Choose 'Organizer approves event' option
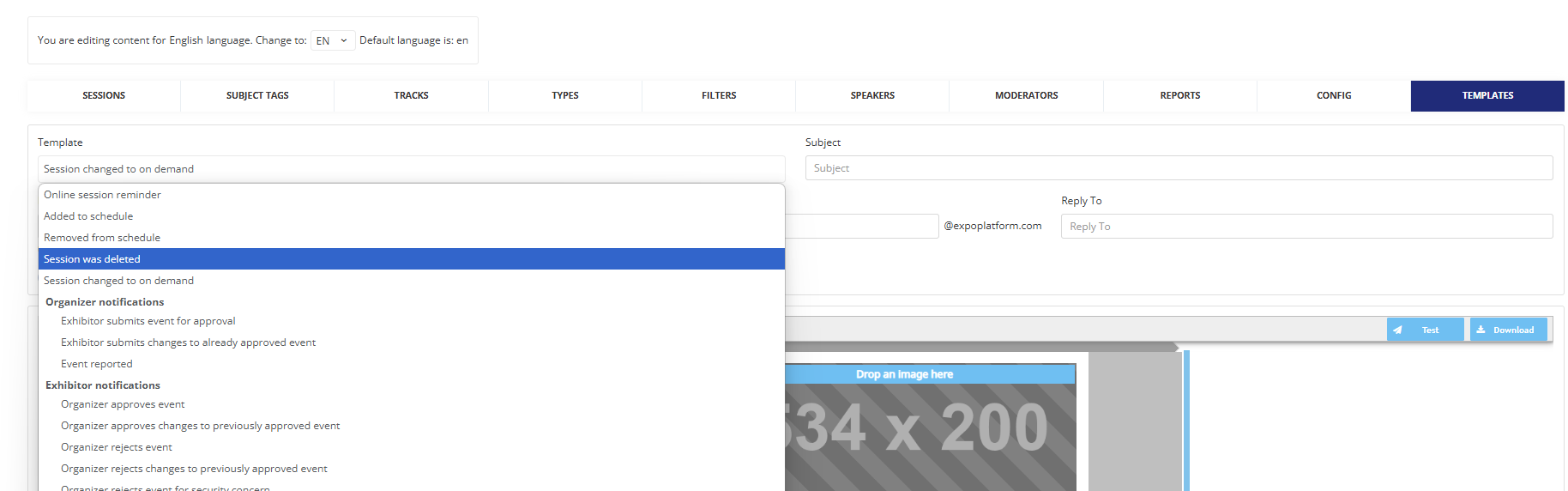 pos(123,404)
